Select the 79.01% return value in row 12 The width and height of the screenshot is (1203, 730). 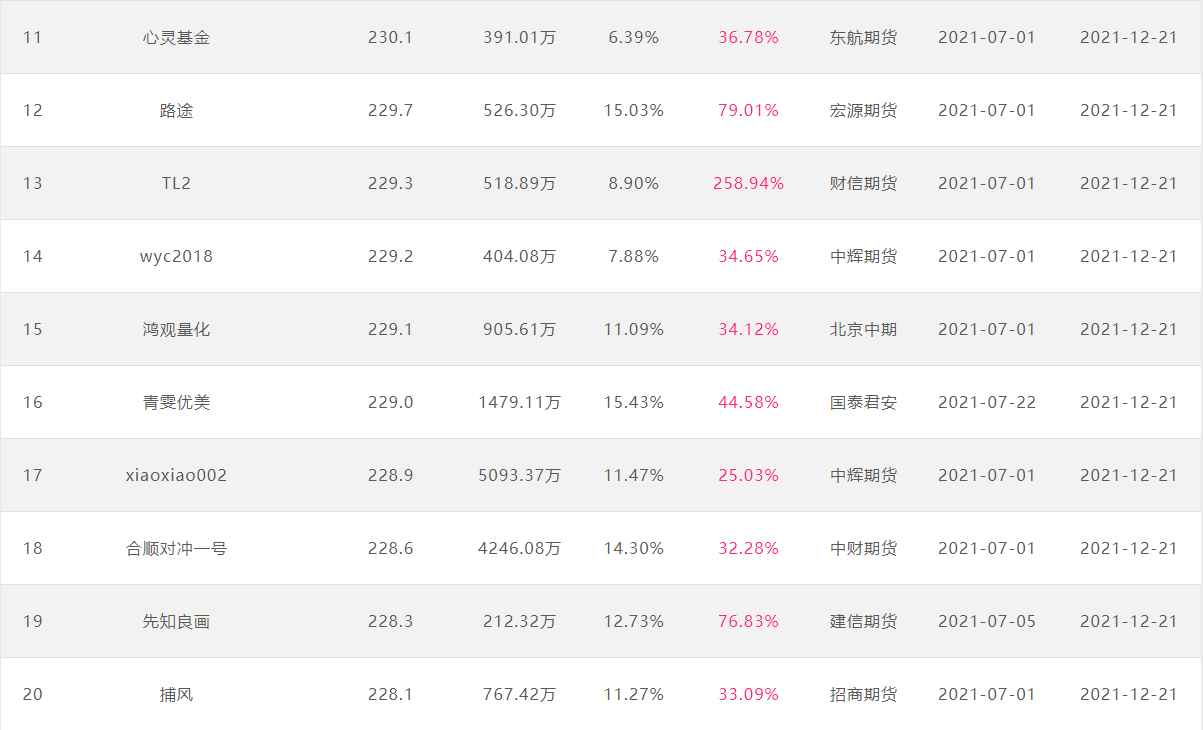pyautogui.click(x=748, y=111)
